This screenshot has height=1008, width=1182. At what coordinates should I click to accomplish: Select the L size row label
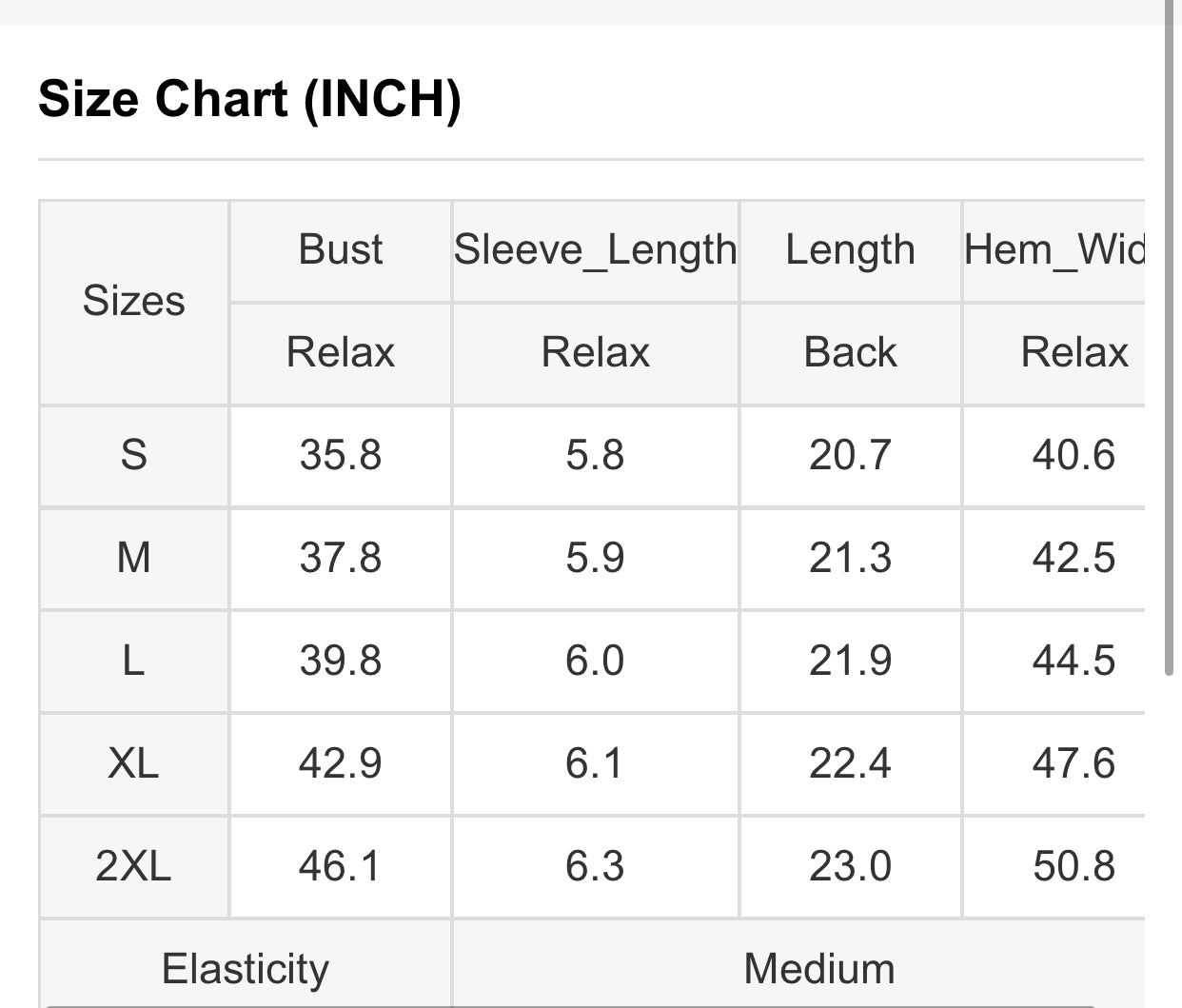[x=133, y=661]
